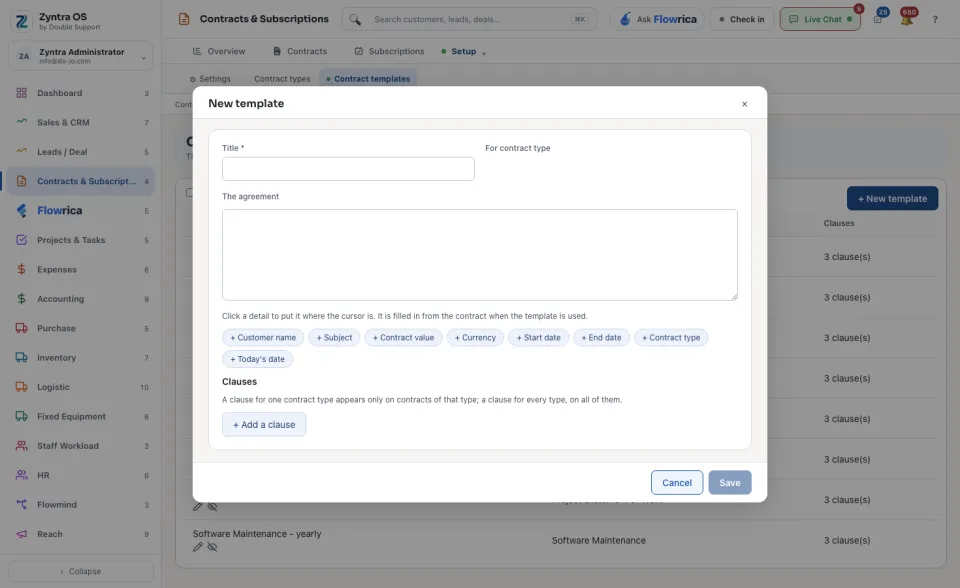Click the New template button behind dialog
The height and width of the screenshot is (588, 960).
click(892, 198)
